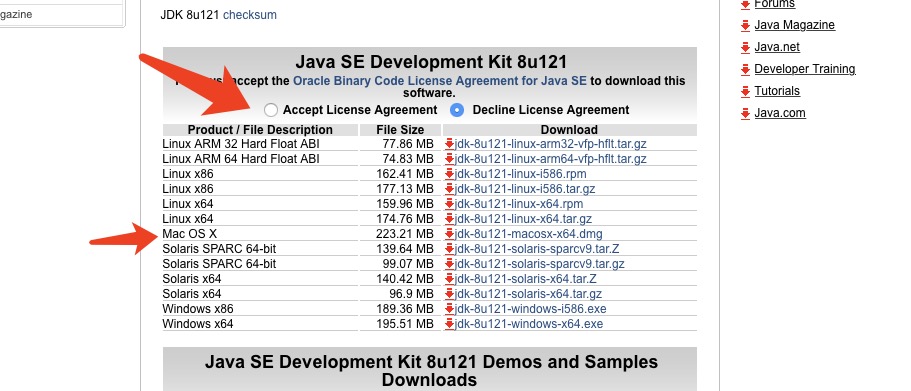Open Oracle Binary Code License Agreement link
Image resolution: width=911 pixels, height=391 pixels.
pyautogui.click(x=440, y=81)
